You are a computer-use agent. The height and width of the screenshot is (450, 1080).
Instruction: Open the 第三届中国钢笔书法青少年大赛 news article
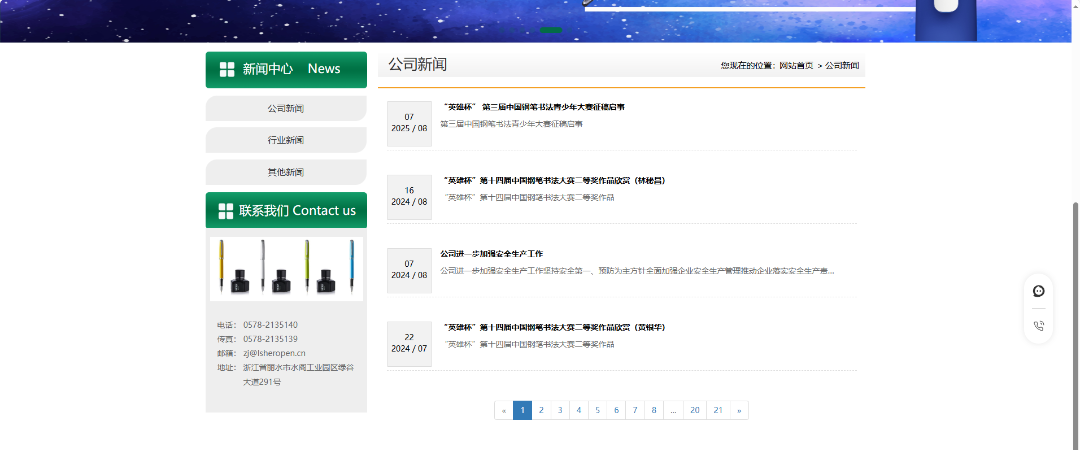click(x=534, y=107)
